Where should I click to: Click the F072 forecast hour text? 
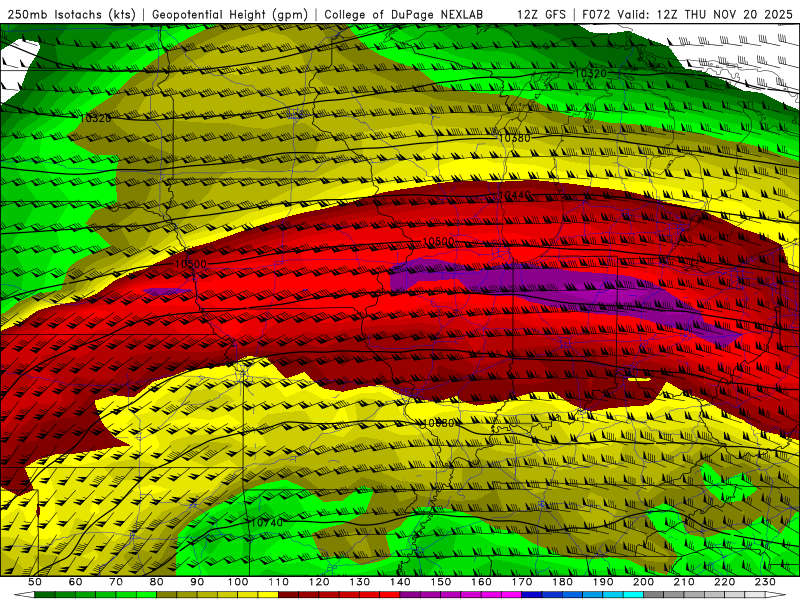pos(598,14)
